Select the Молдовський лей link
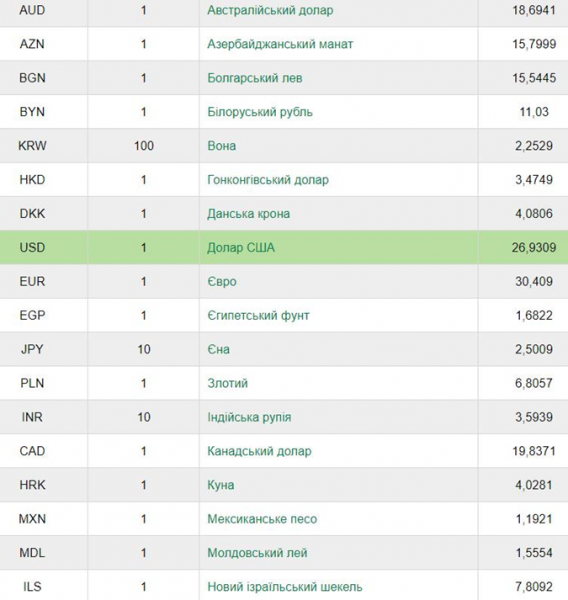This screenshot has width=568, height=600. [257, 553]
